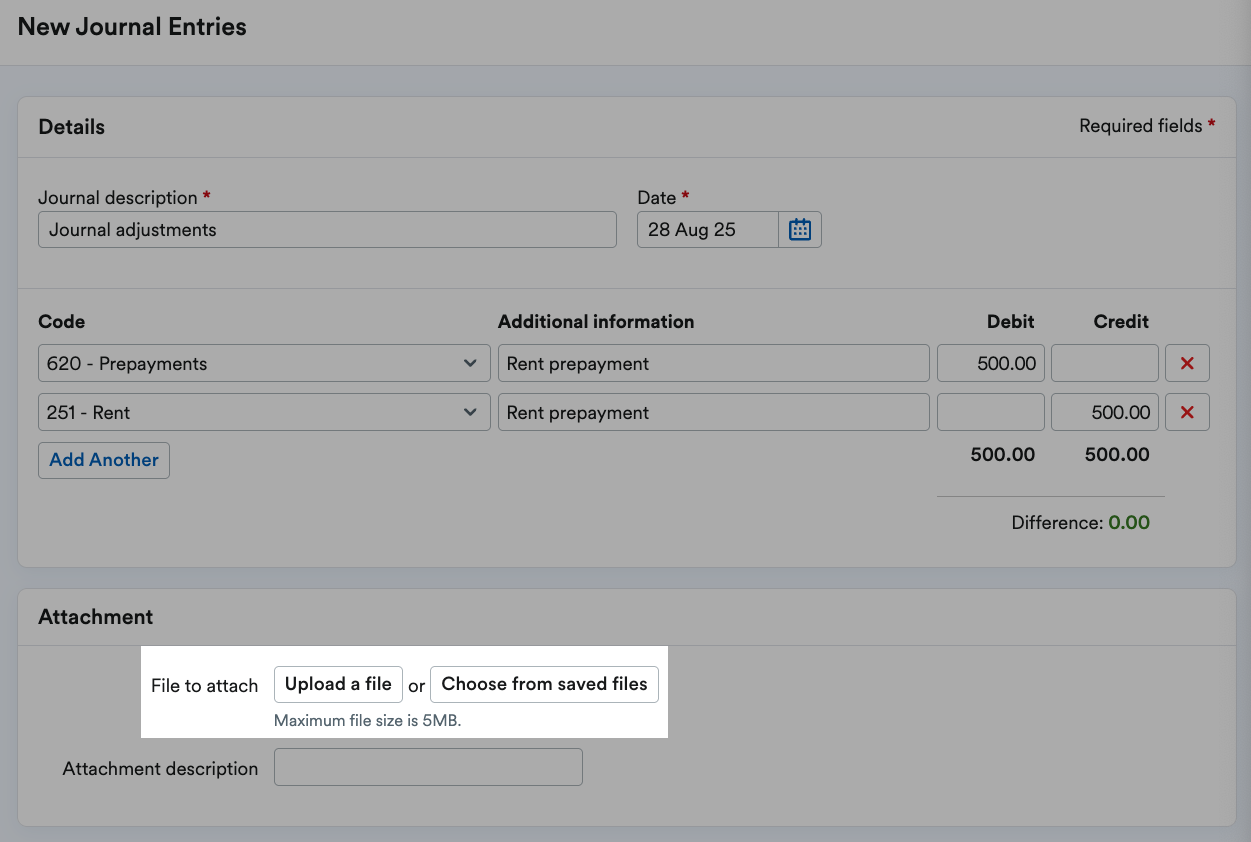Choose from saved files button
The image size is (1251, 842).
pyautogui.click(x=544, y=684)
